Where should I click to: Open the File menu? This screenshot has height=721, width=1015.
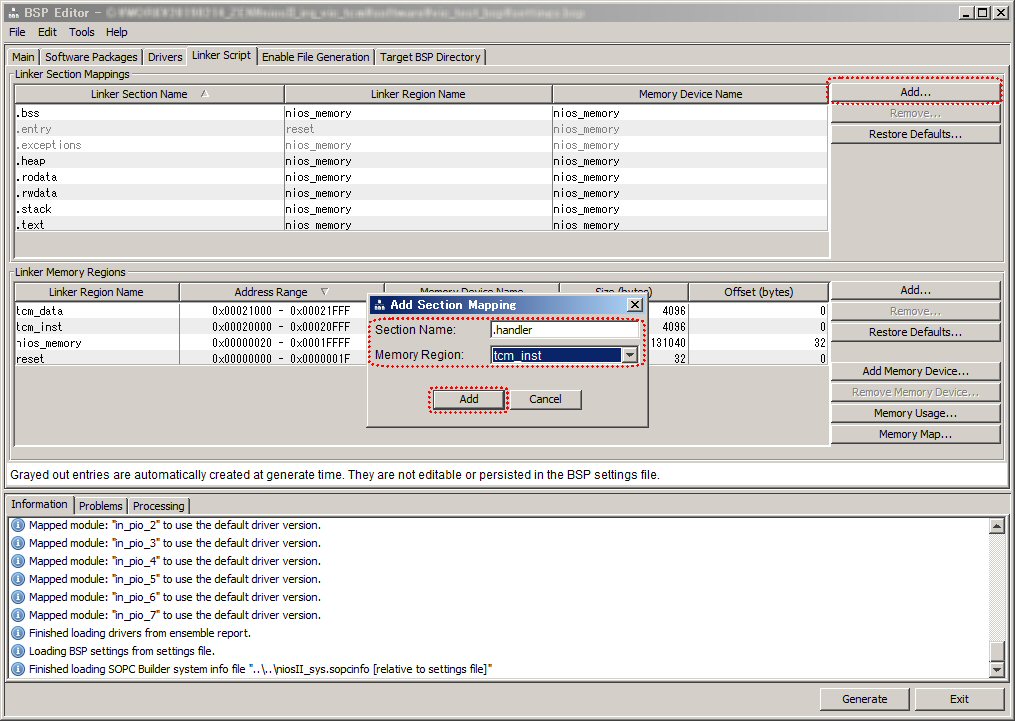tap(17, 32)
